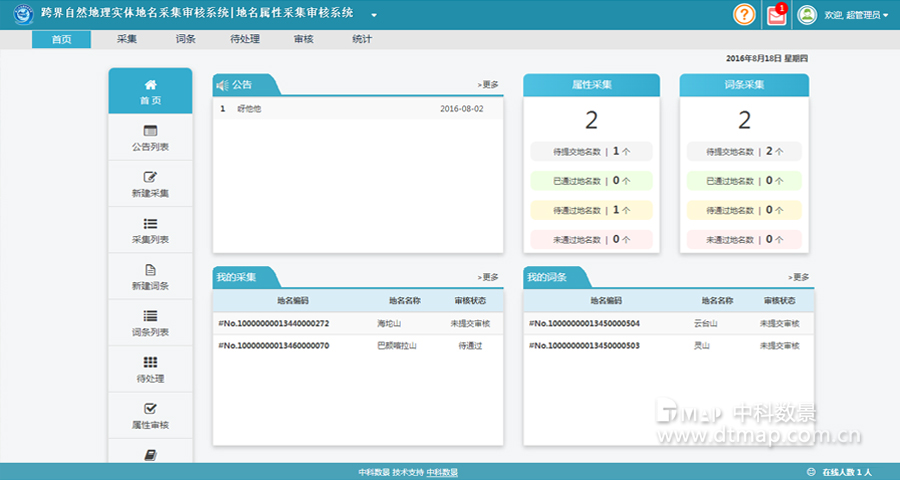Click 更多 in the 我的词条 panel
The image size is (900, 480).
(x=799, y=277)
